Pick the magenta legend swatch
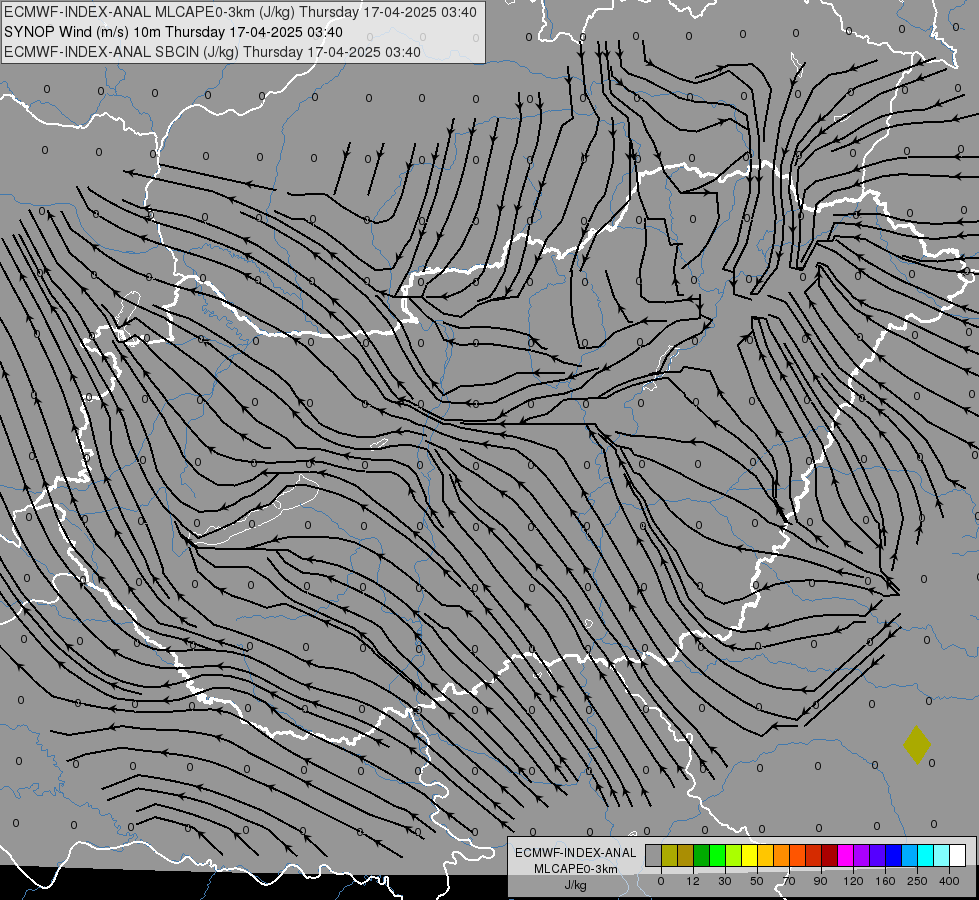The width and height of the screenshot is (979, 900). (846, 855)
